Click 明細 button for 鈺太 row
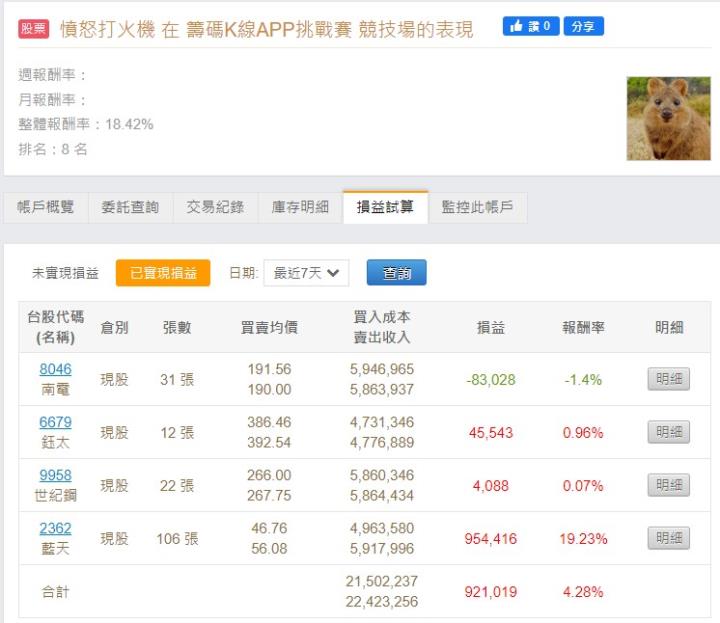Image resolution: width=720 pixels, height=623 pixels. [x=669, y=432]
